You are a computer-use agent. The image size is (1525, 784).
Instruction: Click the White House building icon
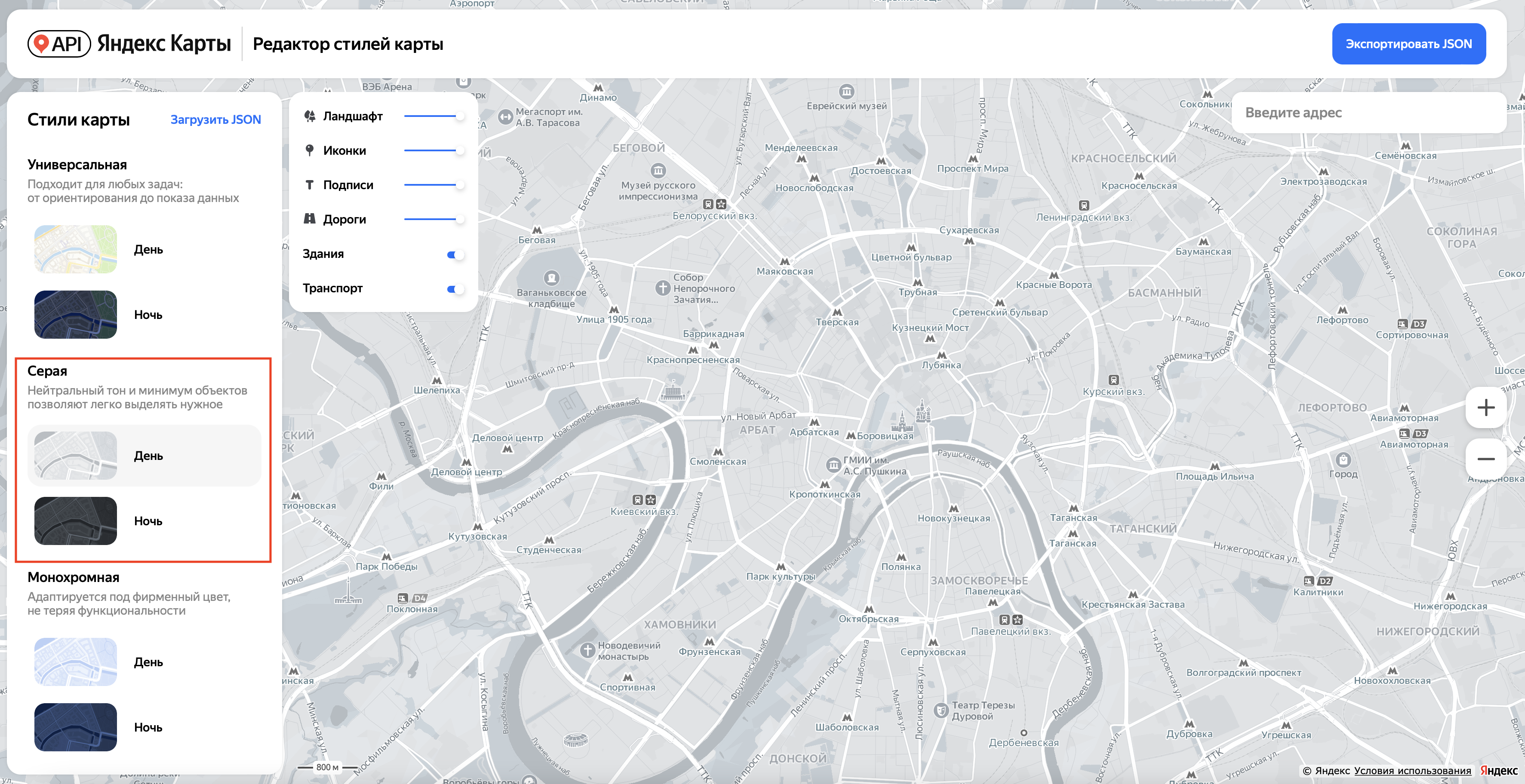pyautogui.click(x=673, y=391)
